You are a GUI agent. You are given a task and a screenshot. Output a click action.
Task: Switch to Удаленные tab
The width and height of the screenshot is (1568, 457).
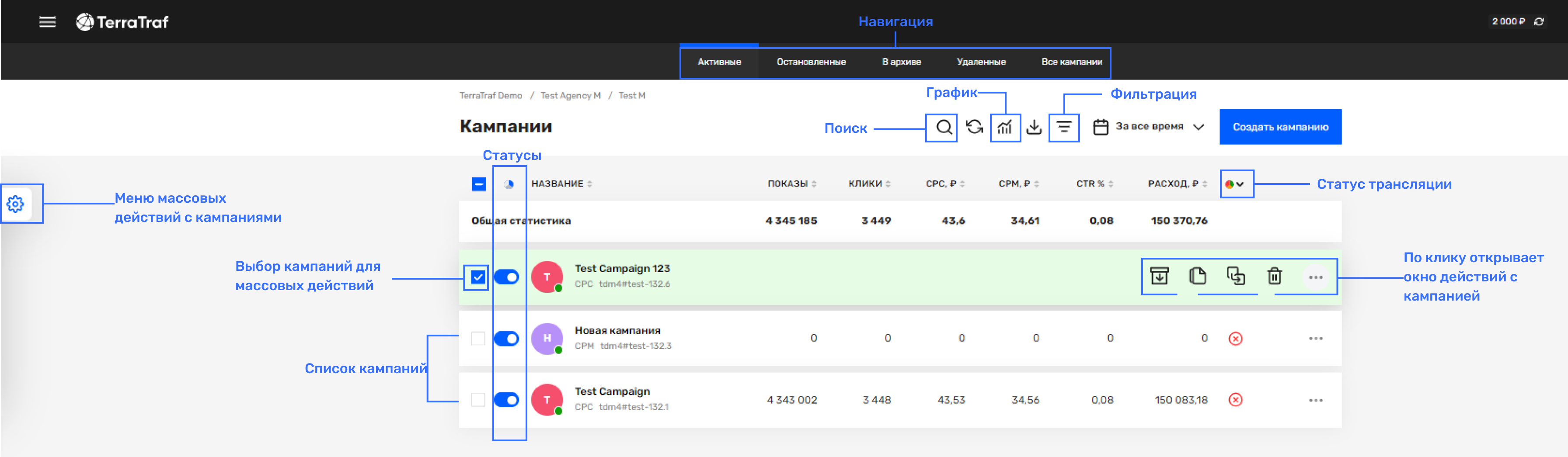tap(981, 62)
